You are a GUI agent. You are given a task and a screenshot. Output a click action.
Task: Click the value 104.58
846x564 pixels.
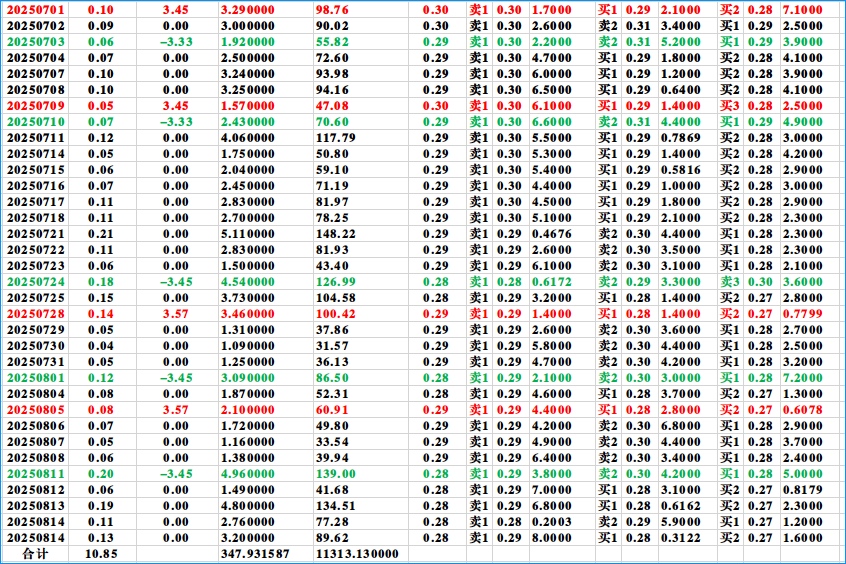tap(336, 298)
